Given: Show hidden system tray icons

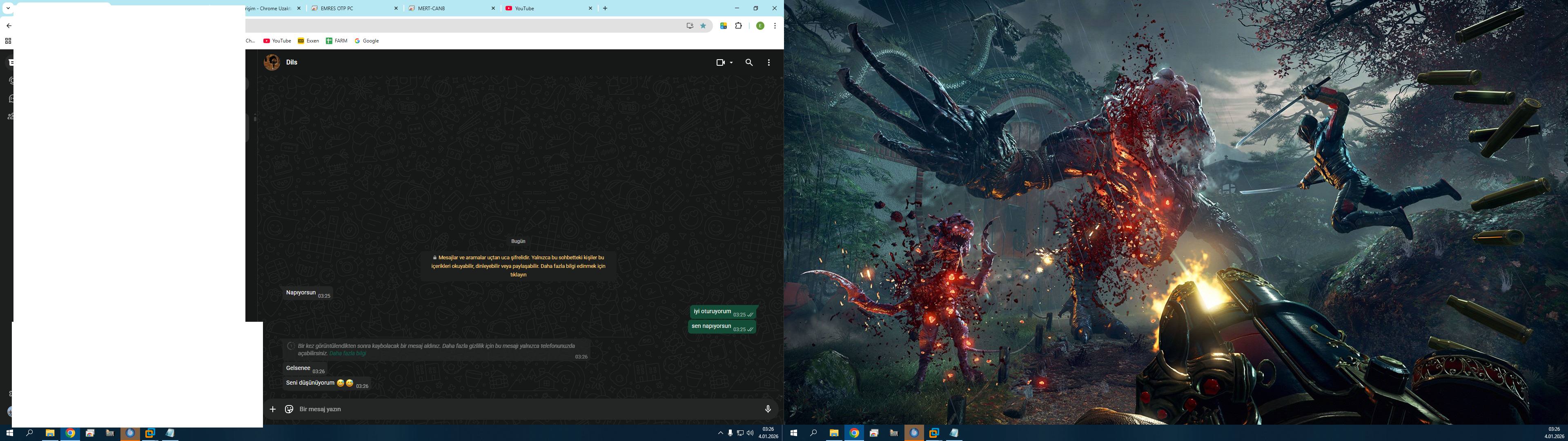Looking at the screenshot, I should [721, 433].
